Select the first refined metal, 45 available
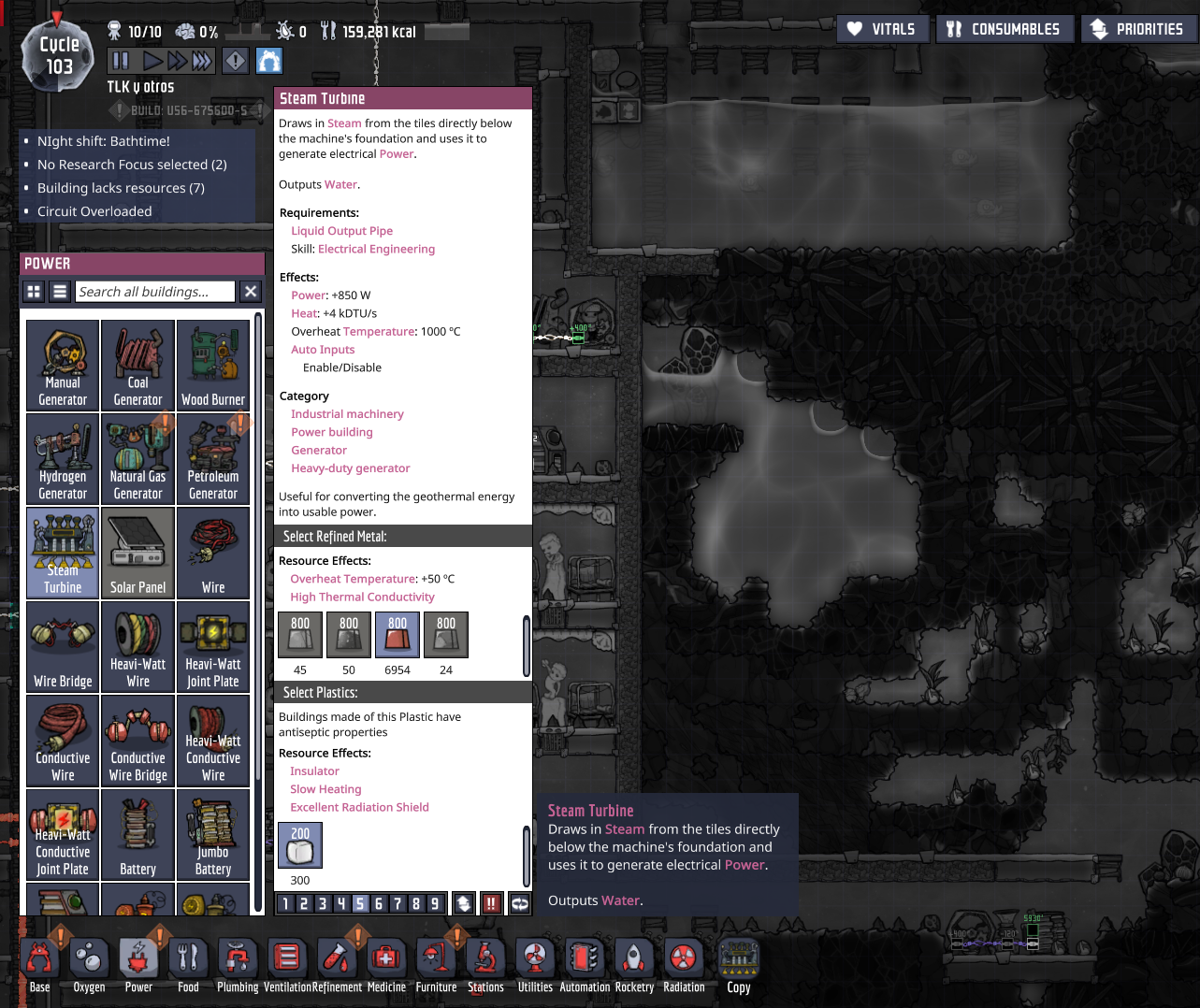 pyautogui.click(x=300, y=636)
